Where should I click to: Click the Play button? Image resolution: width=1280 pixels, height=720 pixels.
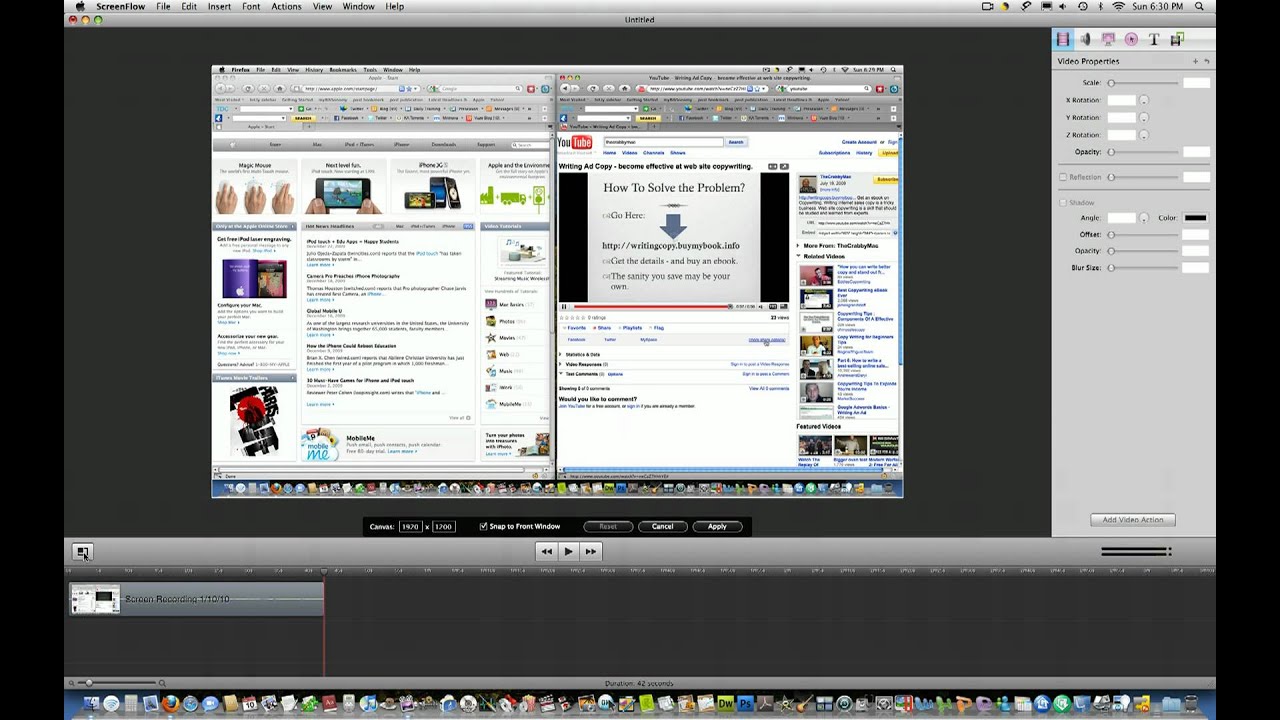(x=568, y=551)
